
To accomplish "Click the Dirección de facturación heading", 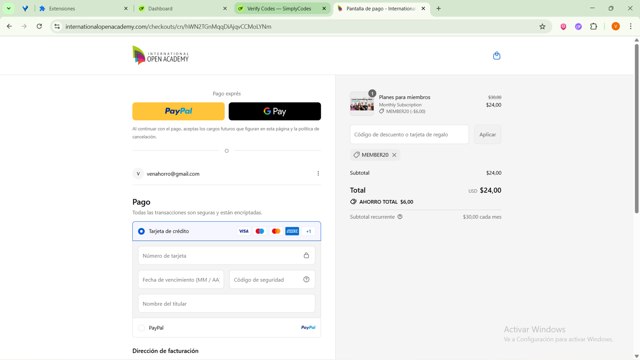I will [165, 351].
